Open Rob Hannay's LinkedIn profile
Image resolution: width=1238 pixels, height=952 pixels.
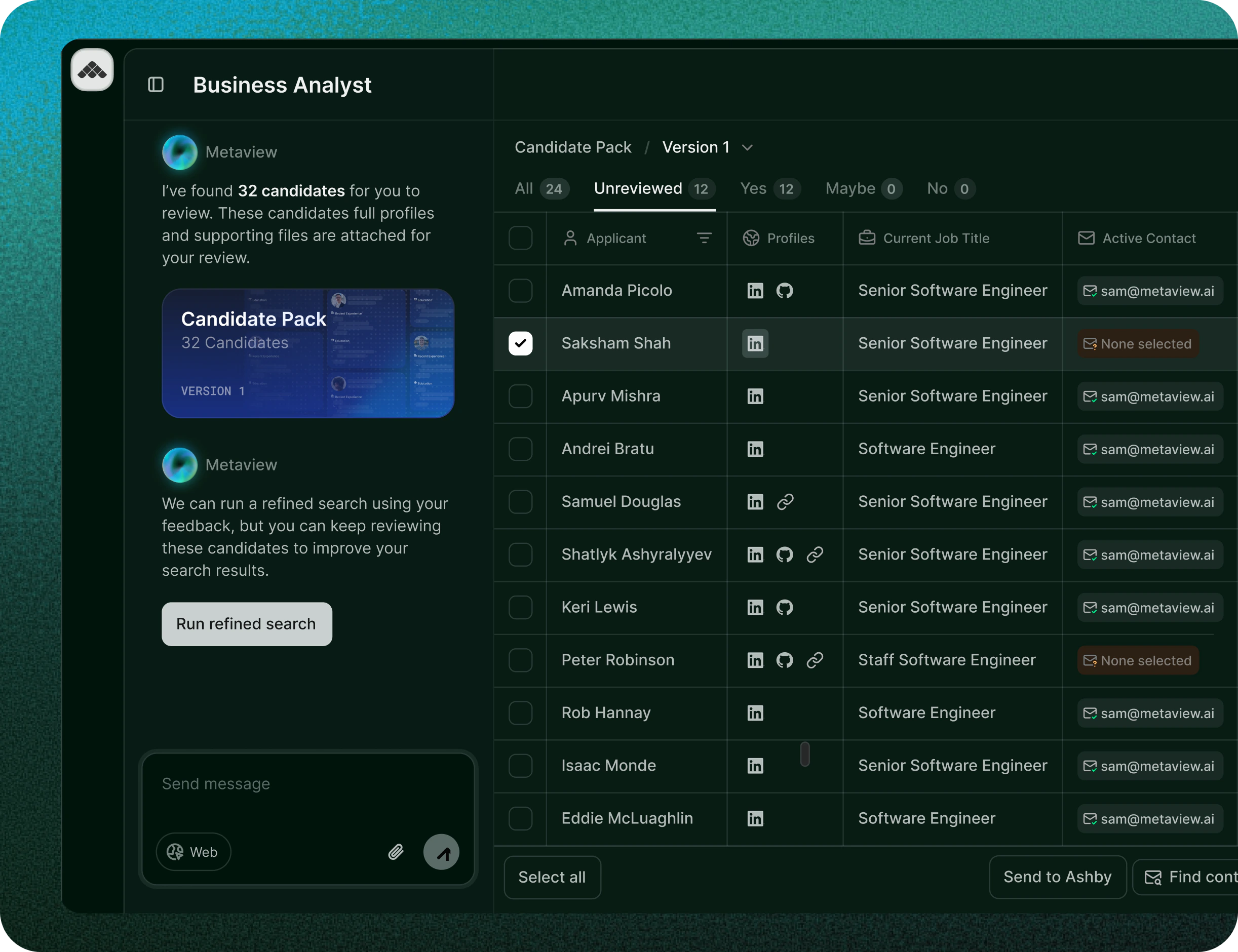[x=755, y=713]
